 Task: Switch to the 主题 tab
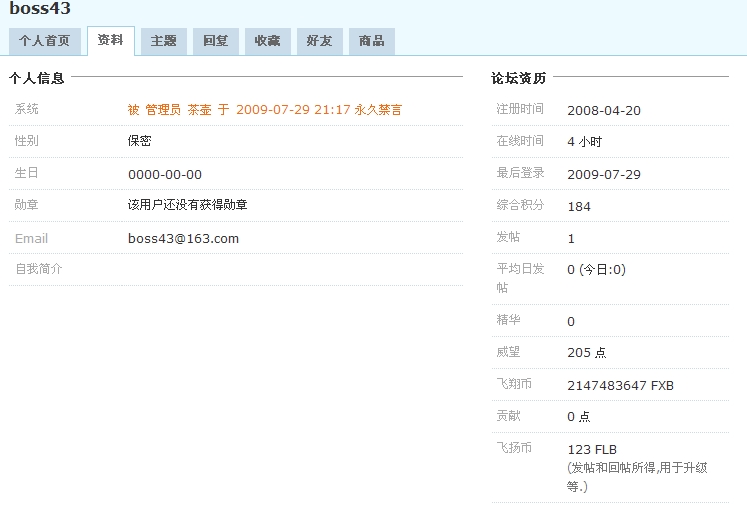[x=163, y=41]
